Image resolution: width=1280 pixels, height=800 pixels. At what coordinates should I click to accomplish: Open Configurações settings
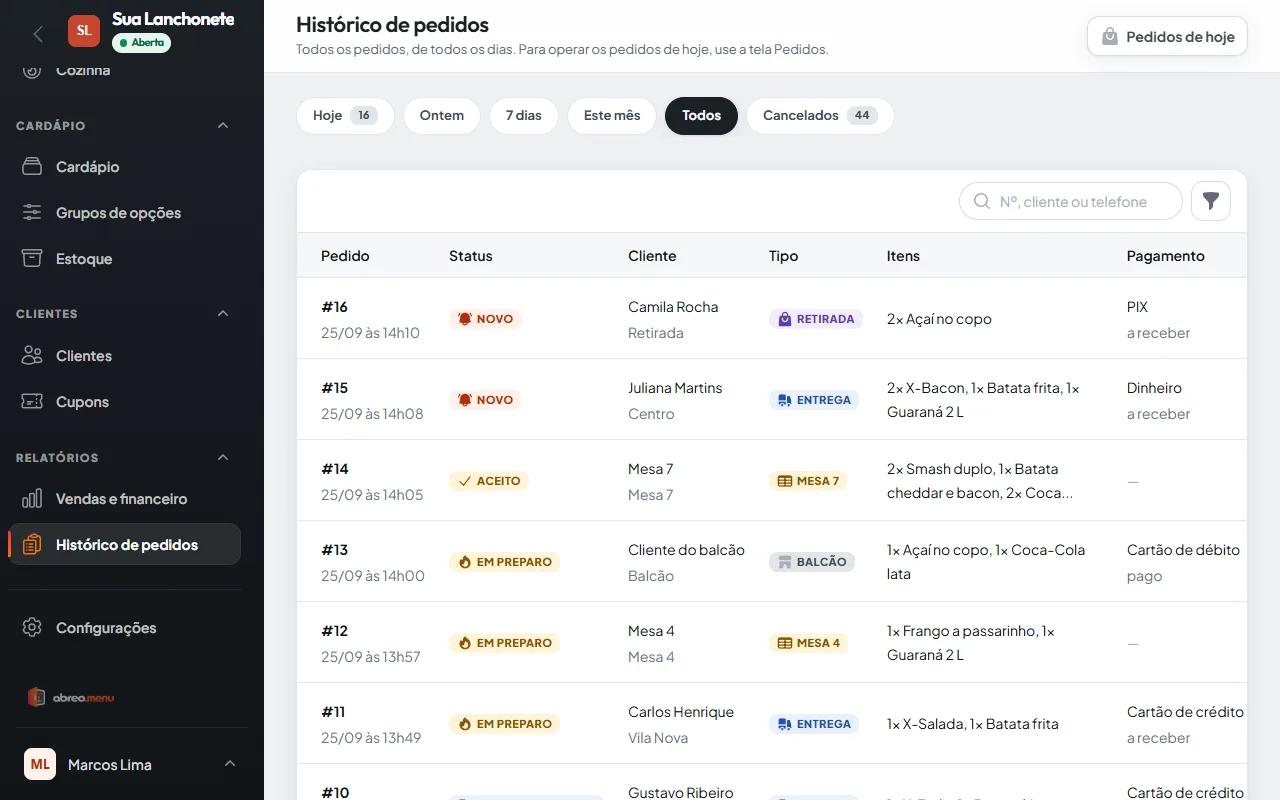pyautogui.click(x=124, y=628)
